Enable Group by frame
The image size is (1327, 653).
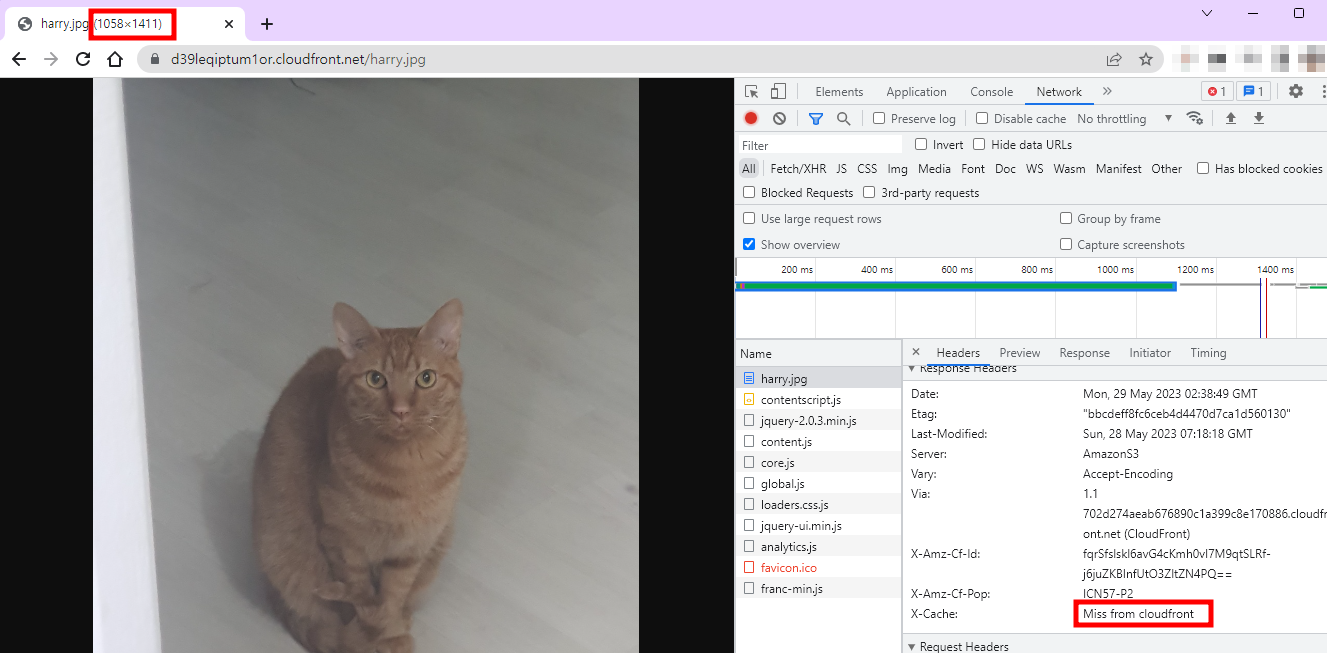1066,218
